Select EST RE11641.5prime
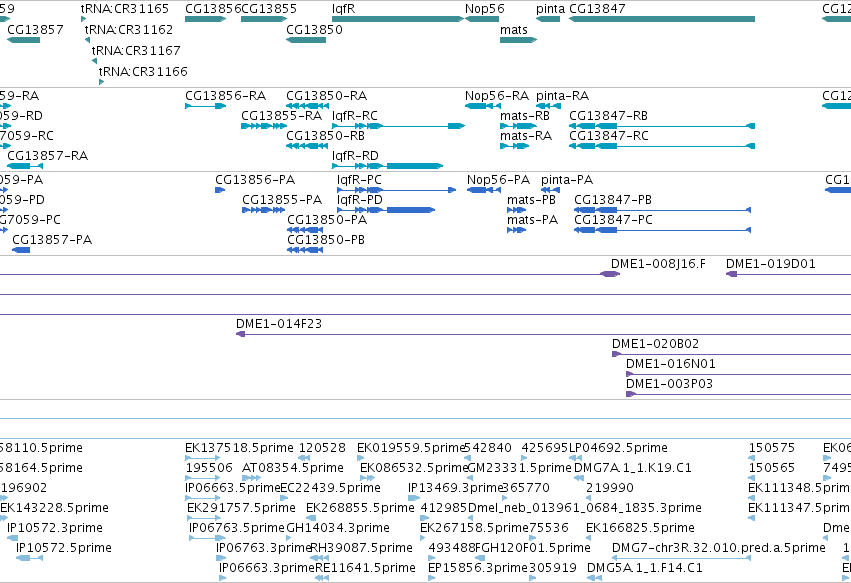This screenshot has height=583, width=851. click(x=322, y=579)
